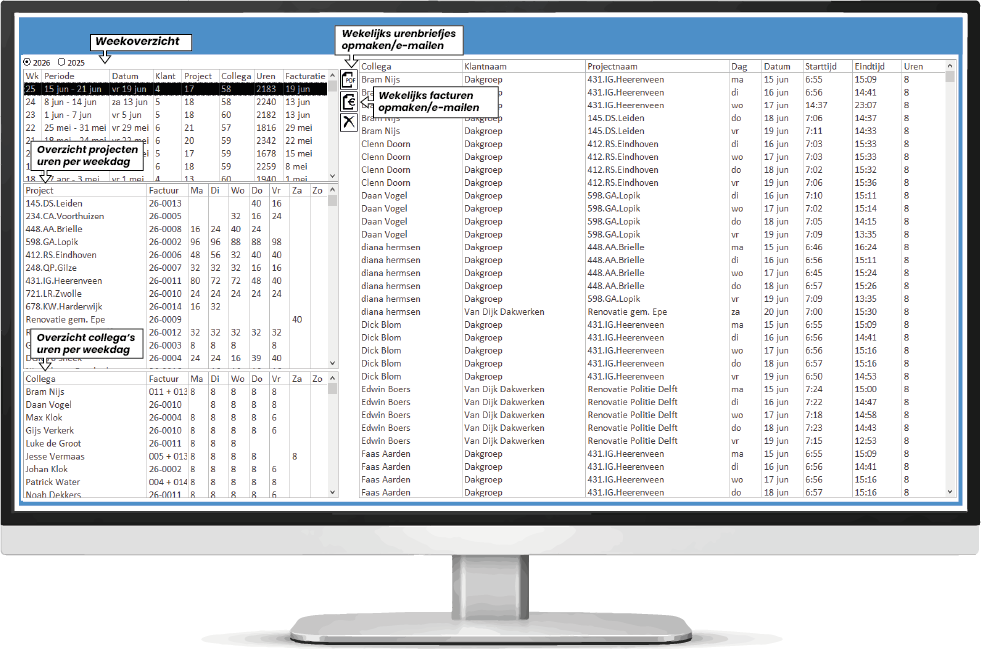The width and height of the screenshot is (981, 649).
Task: Click Daan Vogel detail row dated 19 jun
Action: (x=652, y=234)
